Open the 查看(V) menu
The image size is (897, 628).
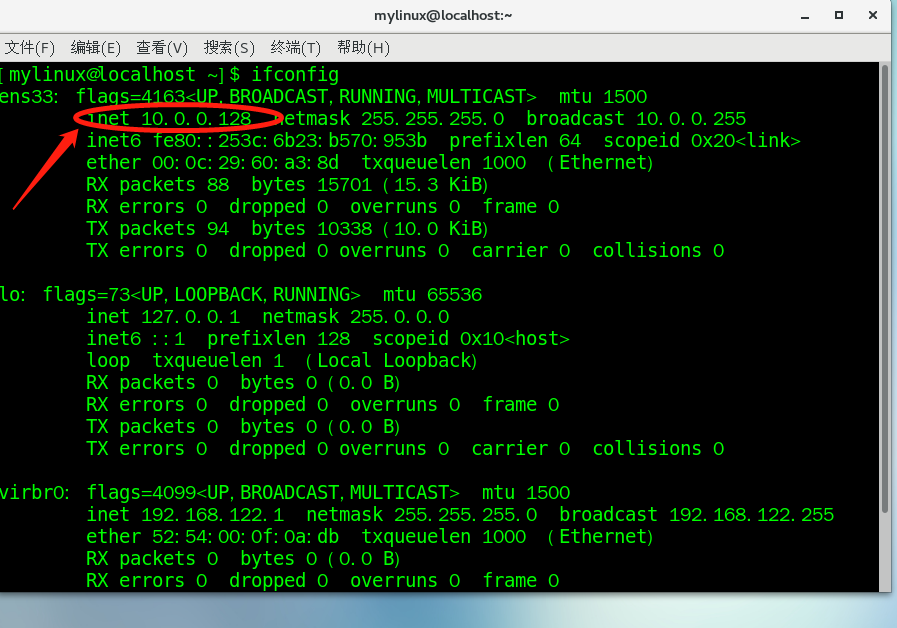[x=162, y=47]
